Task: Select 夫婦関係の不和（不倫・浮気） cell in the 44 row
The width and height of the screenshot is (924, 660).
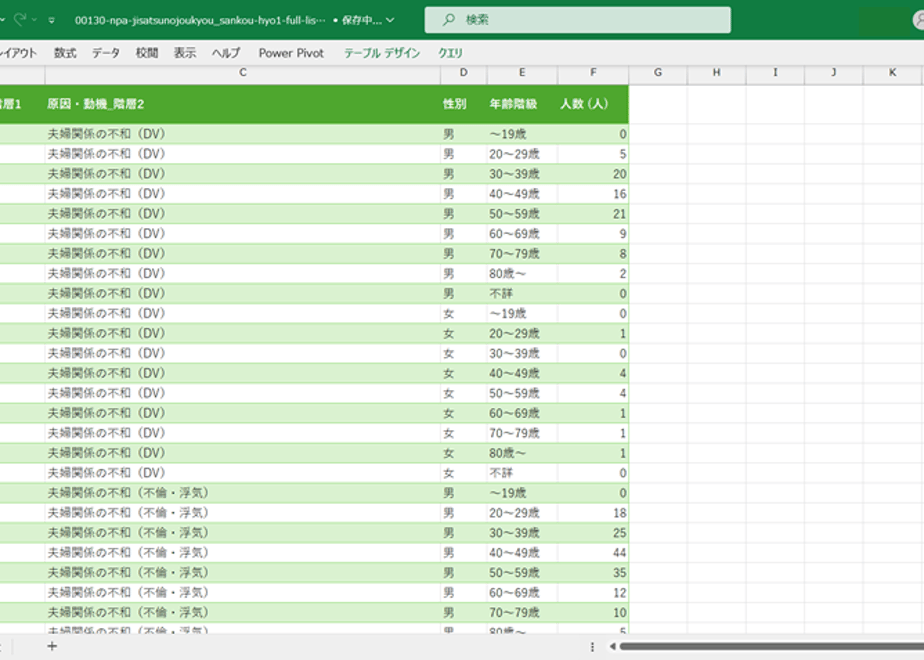Action: [x=243, y=553]
